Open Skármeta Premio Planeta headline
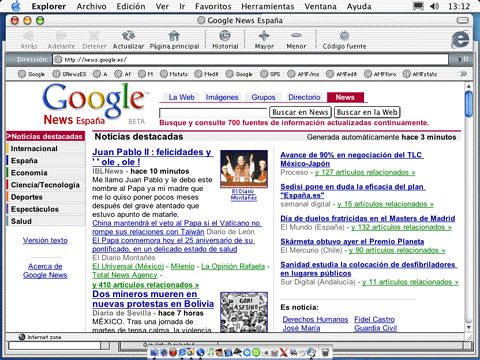Viewport: 480px width, 360px height. 352,241
